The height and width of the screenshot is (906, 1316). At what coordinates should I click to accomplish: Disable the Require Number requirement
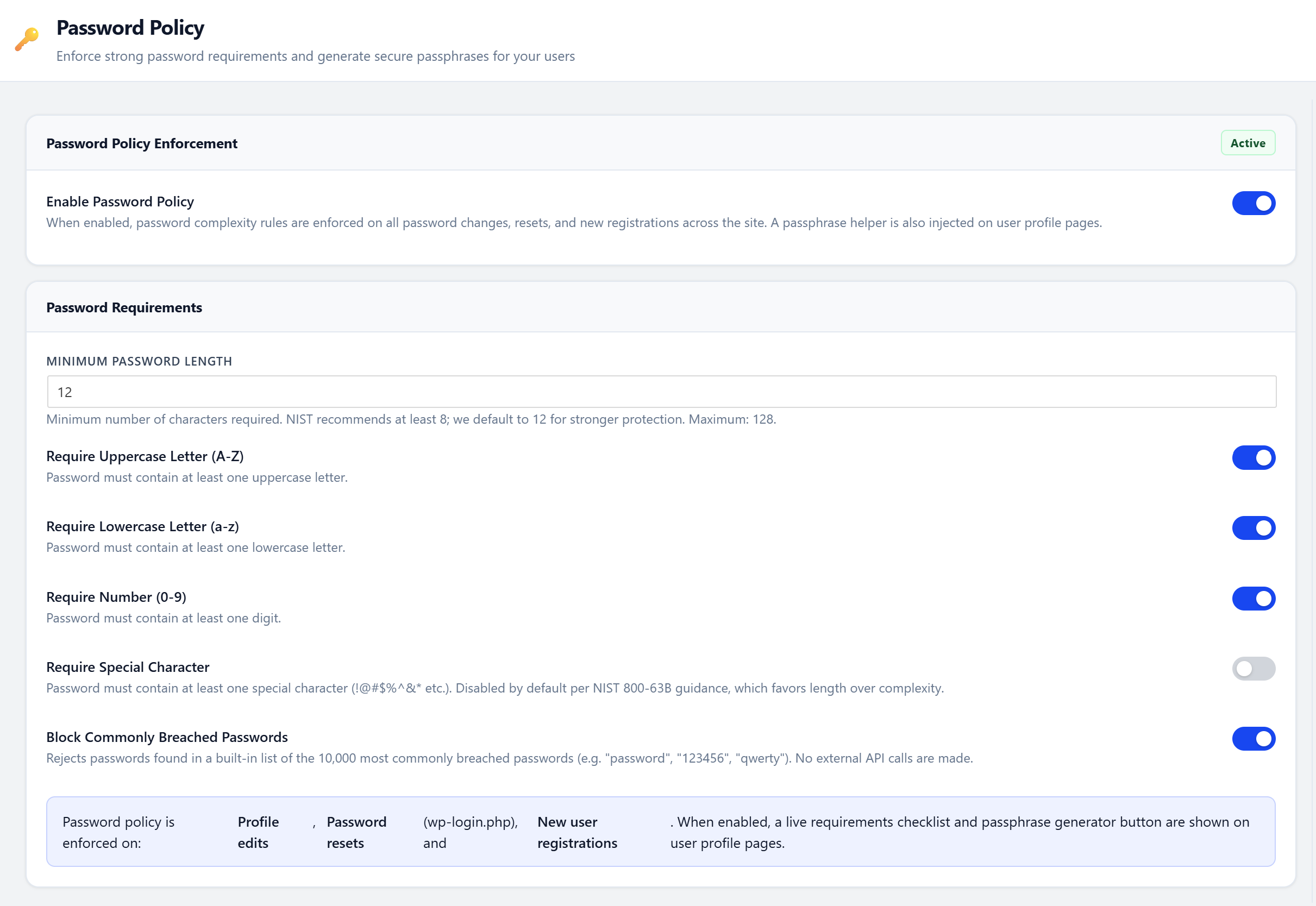pyautogui.click(x=1254, y=599)
